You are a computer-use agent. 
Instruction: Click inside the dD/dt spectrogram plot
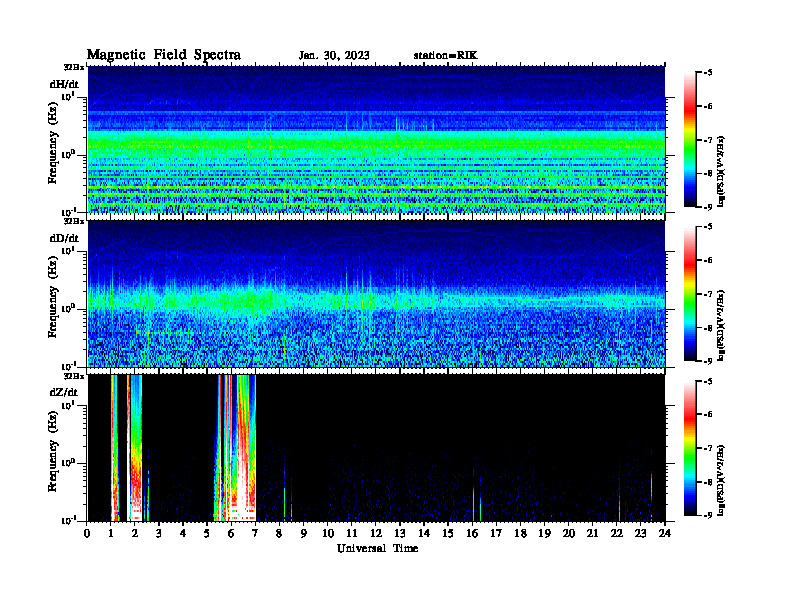point(376,294)
